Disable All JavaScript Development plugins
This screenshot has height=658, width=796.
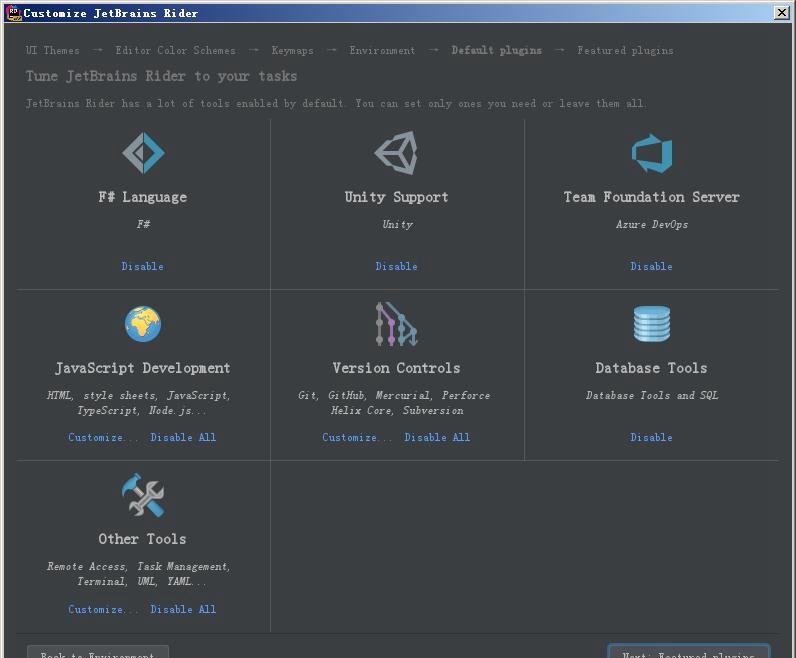pyautogui.click(x=183, y=437)
